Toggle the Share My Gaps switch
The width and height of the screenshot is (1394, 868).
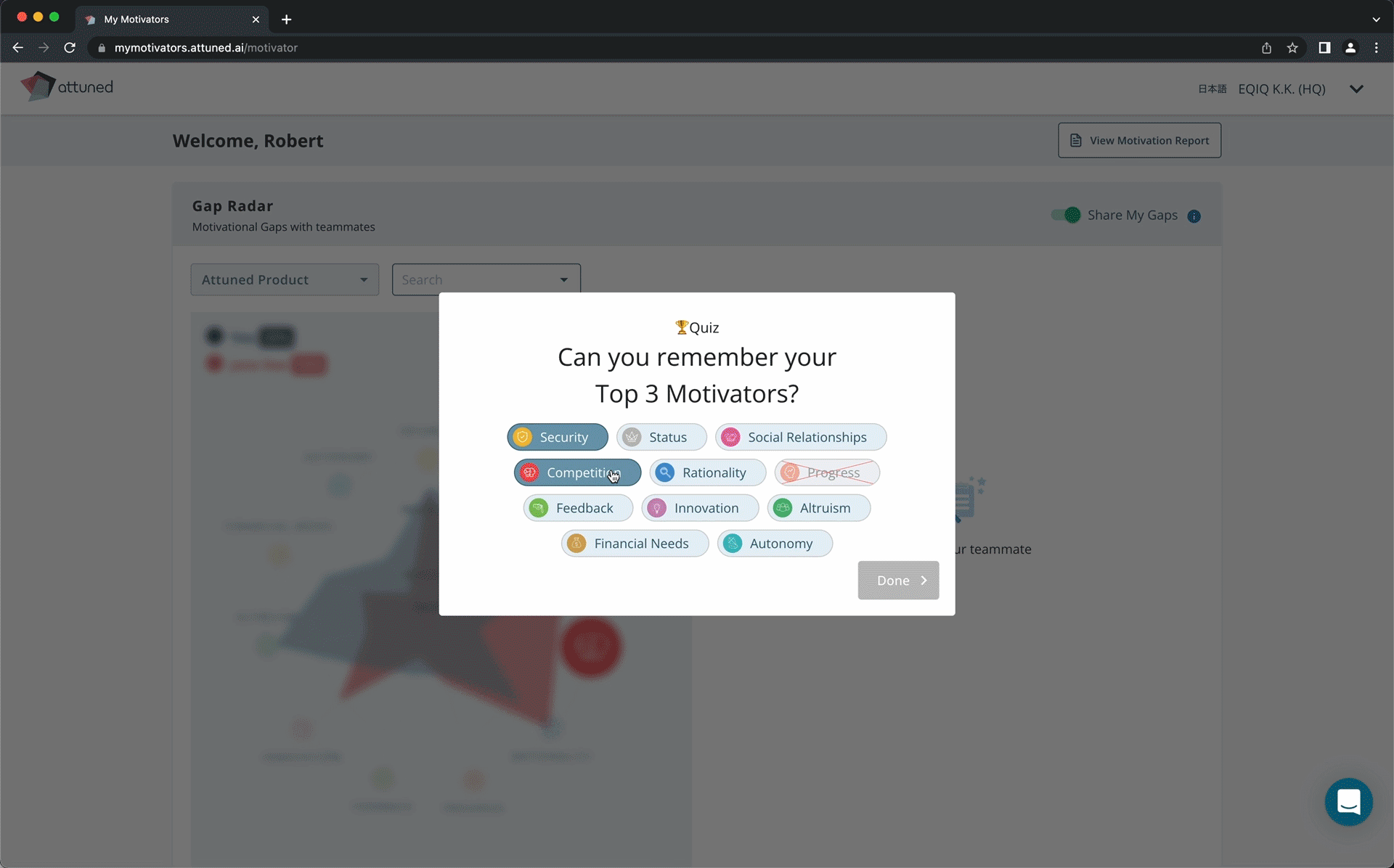tap(1066, 215)
